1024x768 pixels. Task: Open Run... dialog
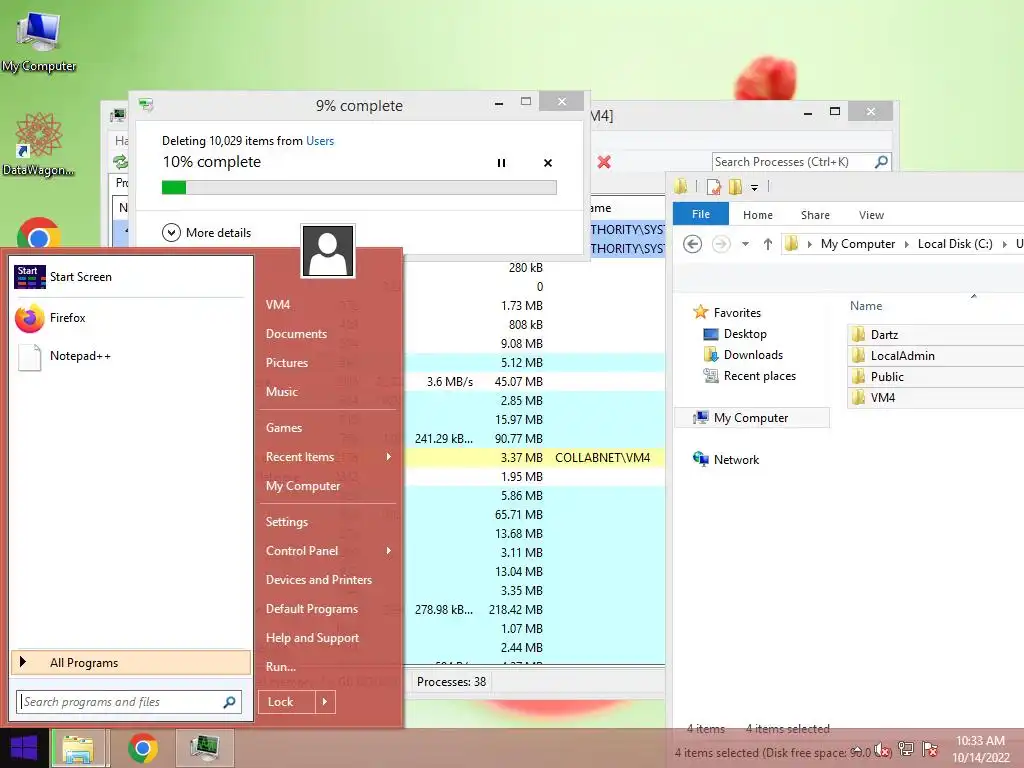(x=281, y=667)
